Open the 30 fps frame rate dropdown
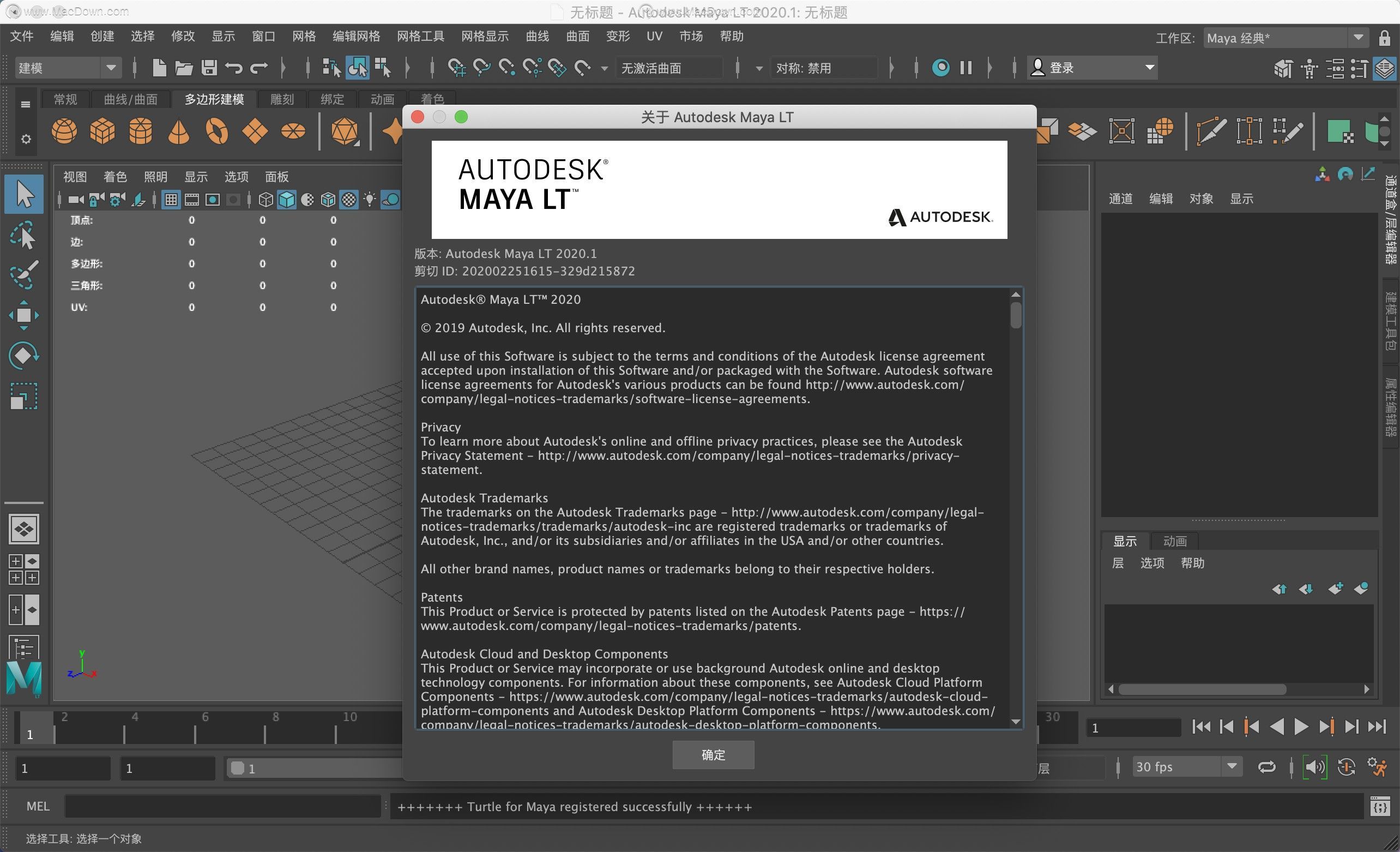The width and height of the screenshot is (1400, 852). (1187, 767)
